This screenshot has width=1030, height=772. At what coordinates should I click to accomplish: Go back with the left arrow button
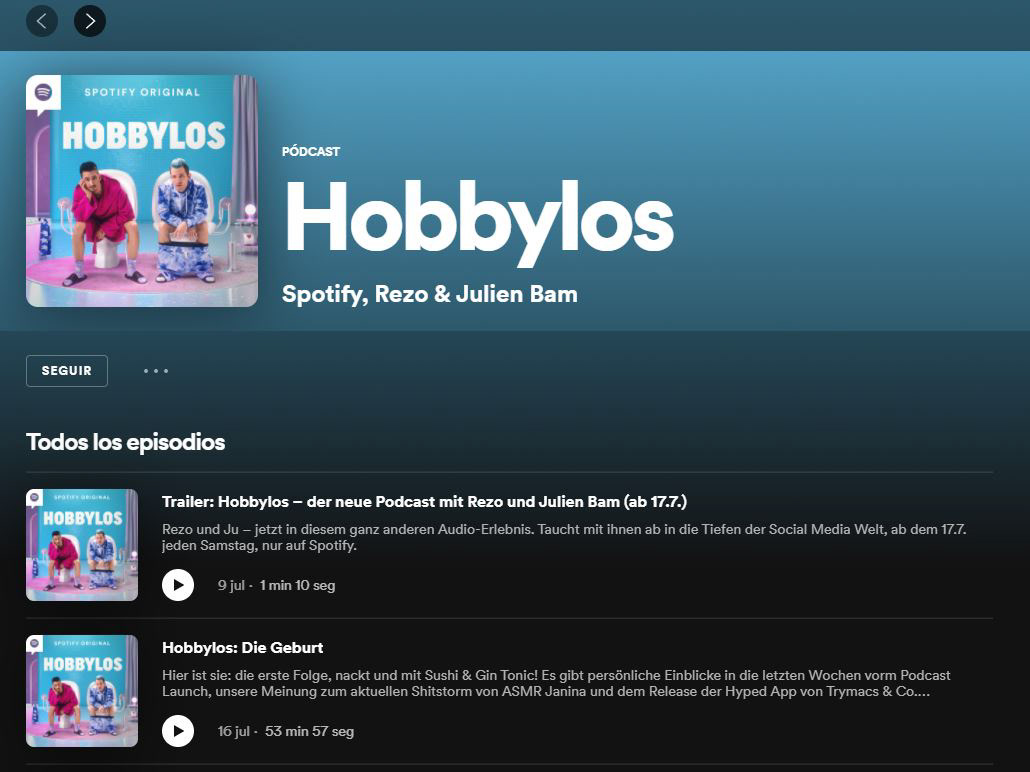pyautogui.click(x=42, y=21)
